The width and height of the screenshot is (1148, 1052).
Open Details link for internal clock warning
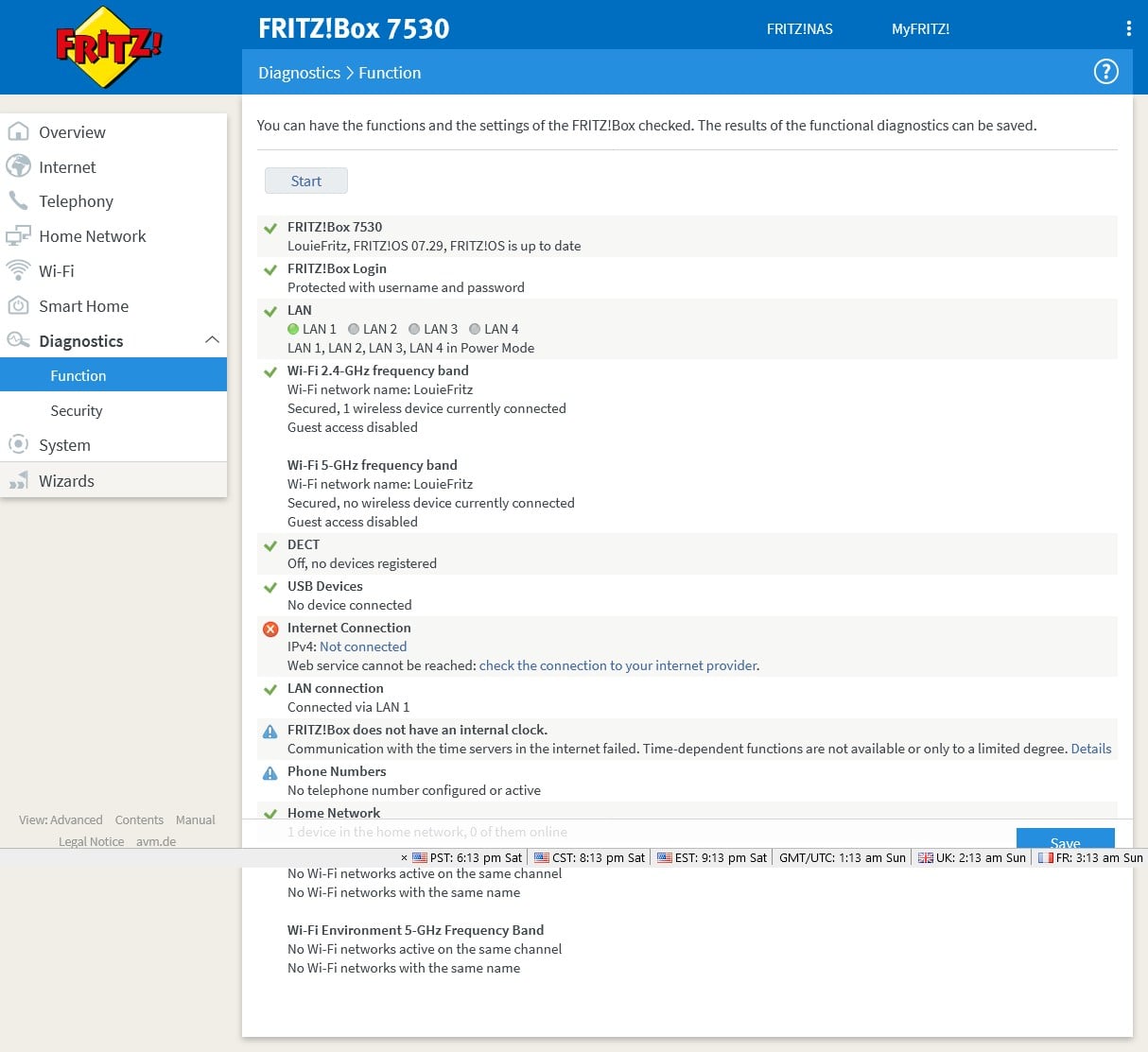pos(1090,749)
